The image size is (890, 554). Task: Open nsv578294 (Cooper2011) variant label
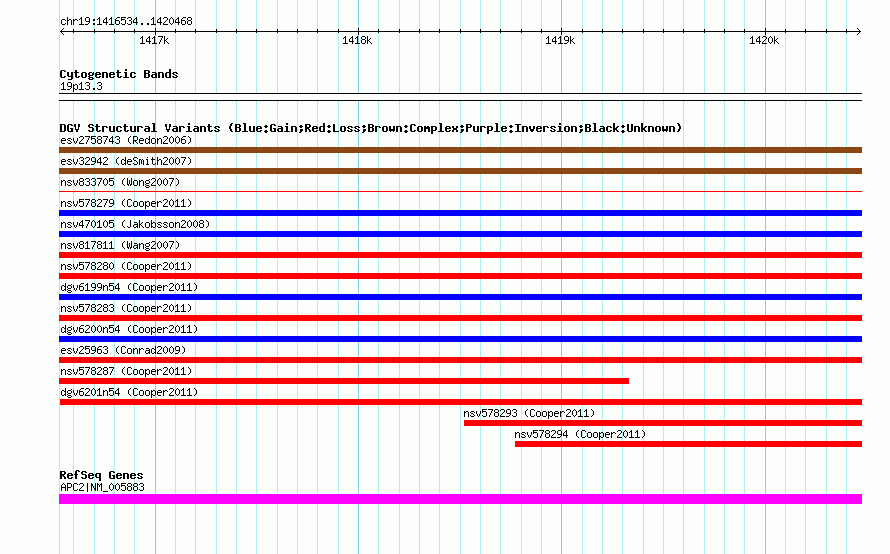[580, 434]
